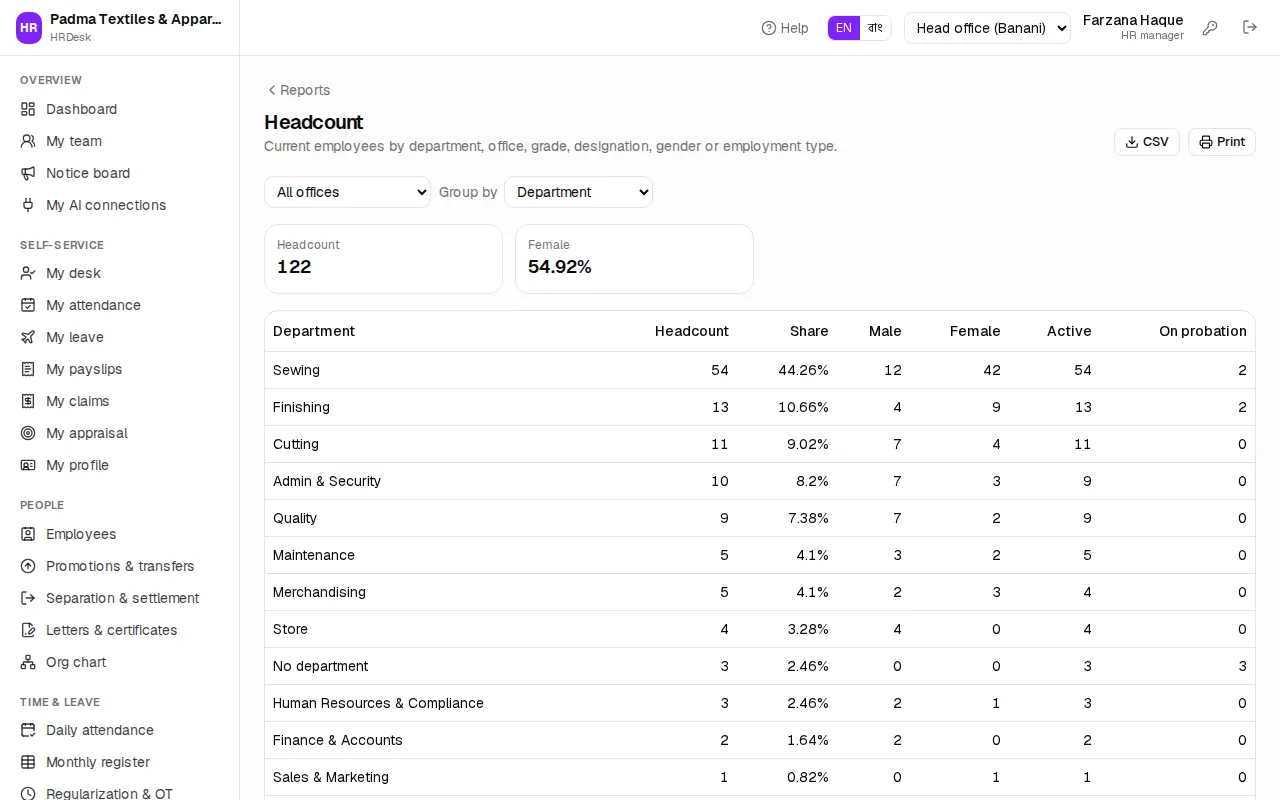The image size is (1280, 800).
Task: Click the My attendance calendar icon
Action: click(28, 305)
